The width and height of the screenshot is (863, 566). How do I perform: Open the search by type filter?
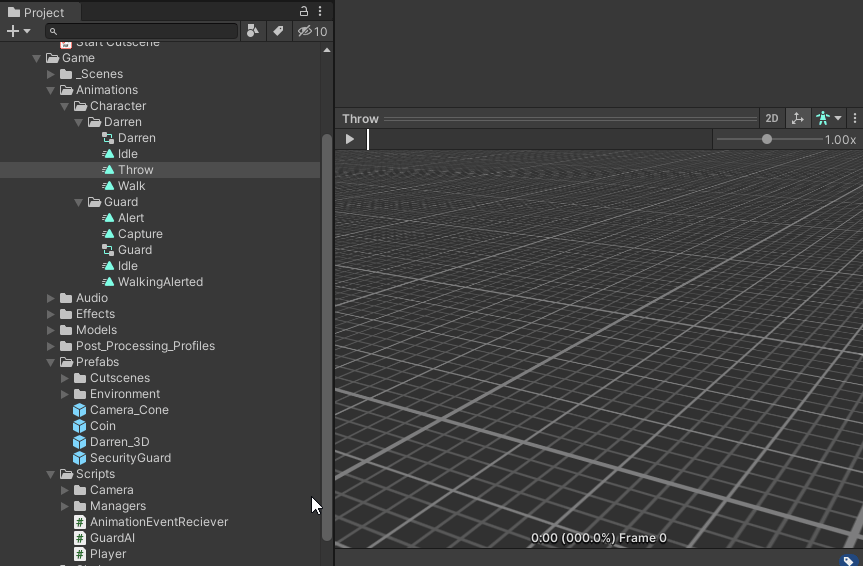(253, 31)
